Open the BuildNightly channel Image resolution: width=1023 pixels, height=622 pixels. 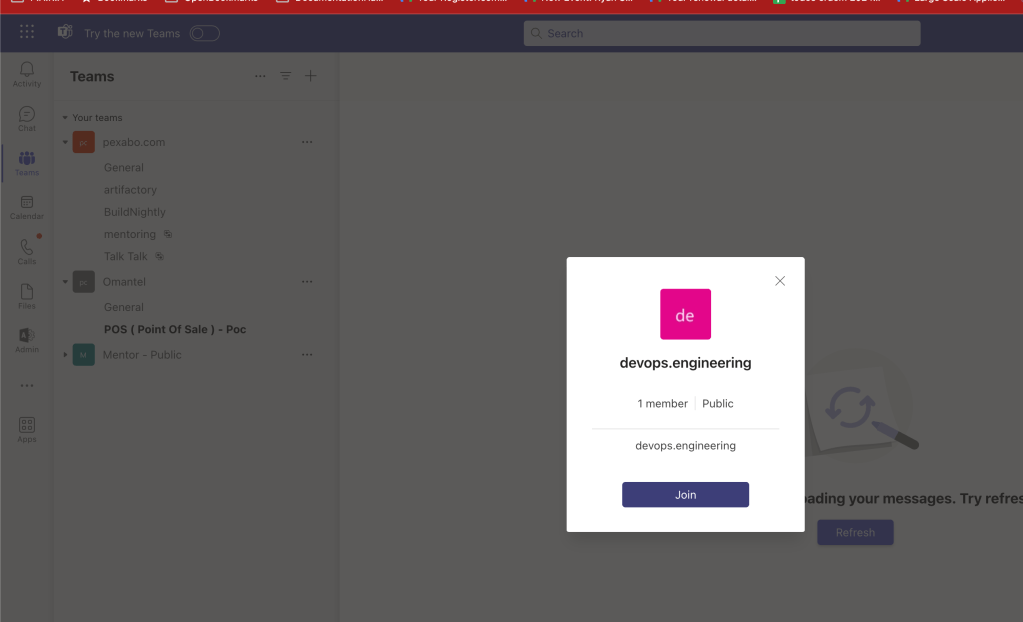pos(134,211)
